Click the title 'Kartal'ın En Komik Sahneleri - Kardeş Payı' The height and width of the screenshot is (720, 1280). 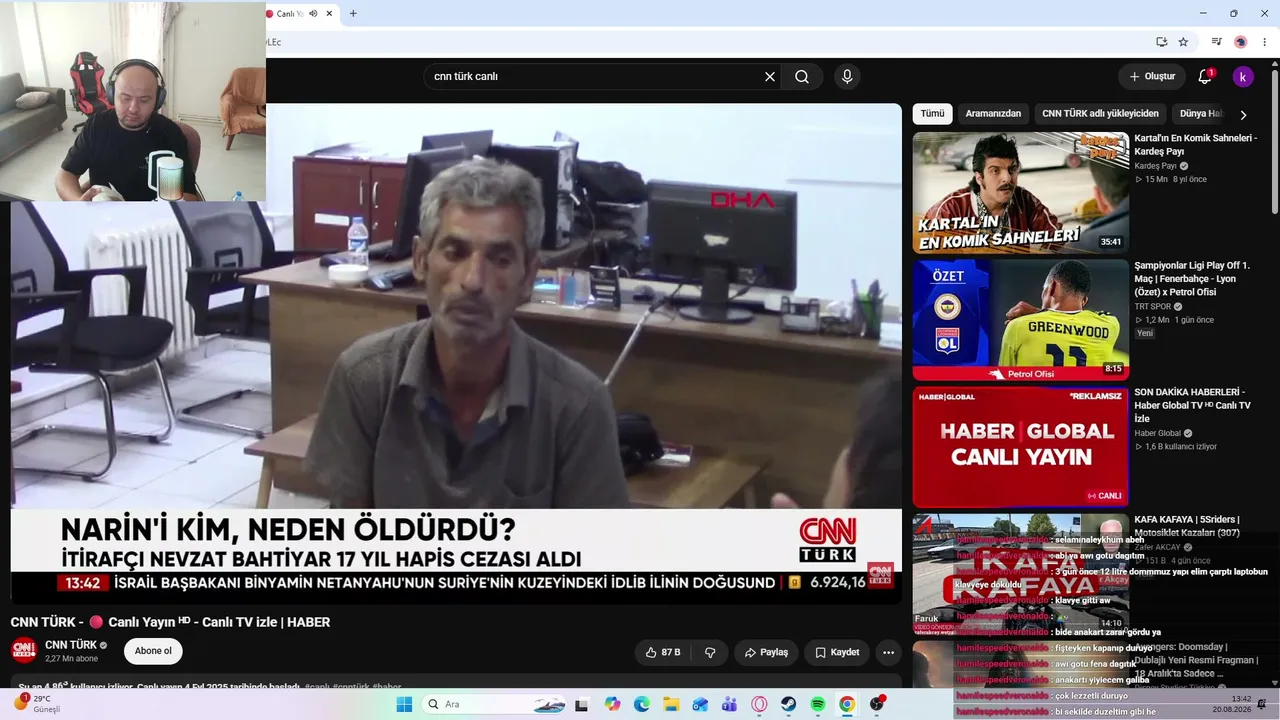1195,145
